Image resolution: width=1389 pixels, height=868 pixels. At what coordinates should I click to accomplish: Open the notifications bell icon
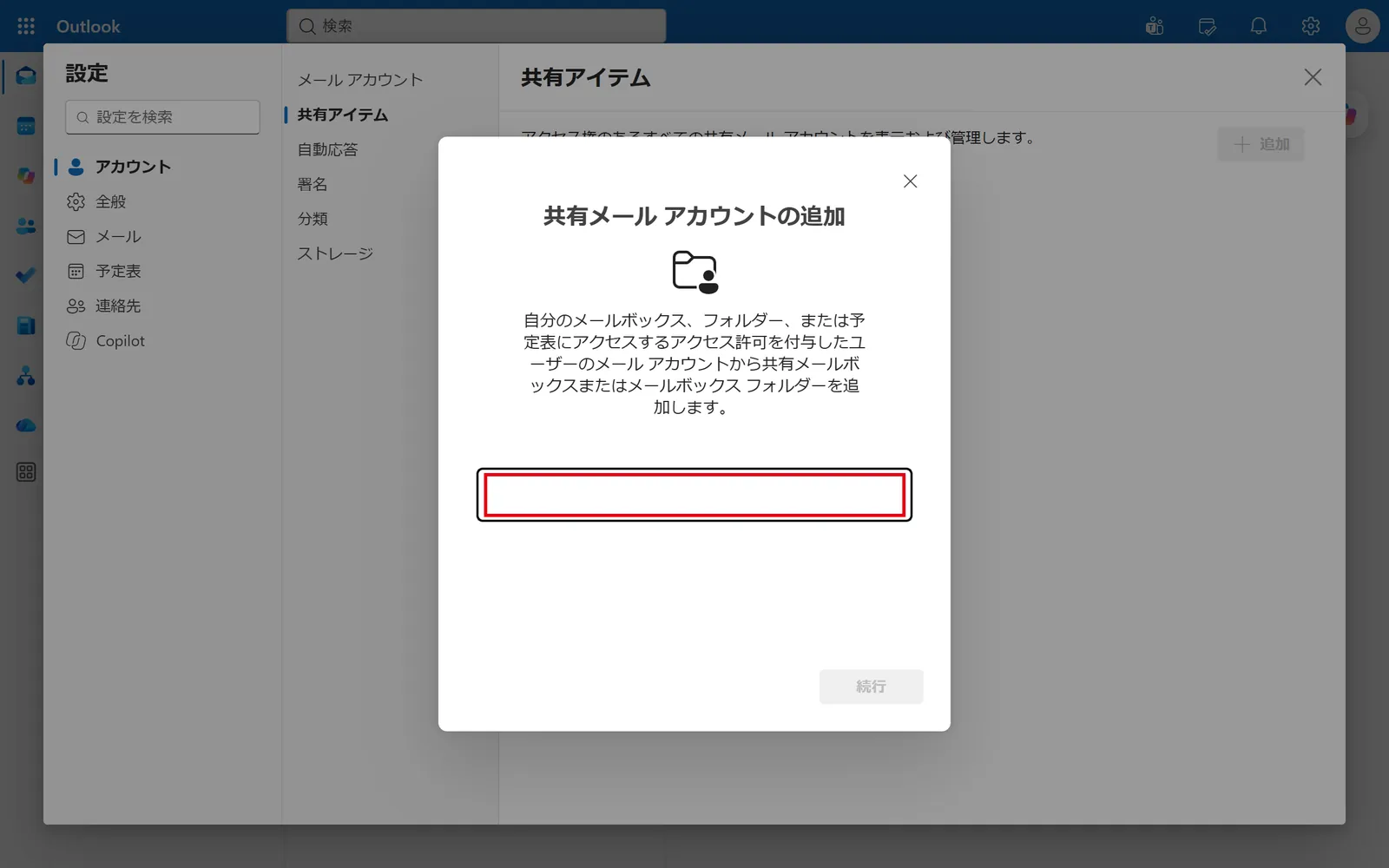pos(1259,26)
